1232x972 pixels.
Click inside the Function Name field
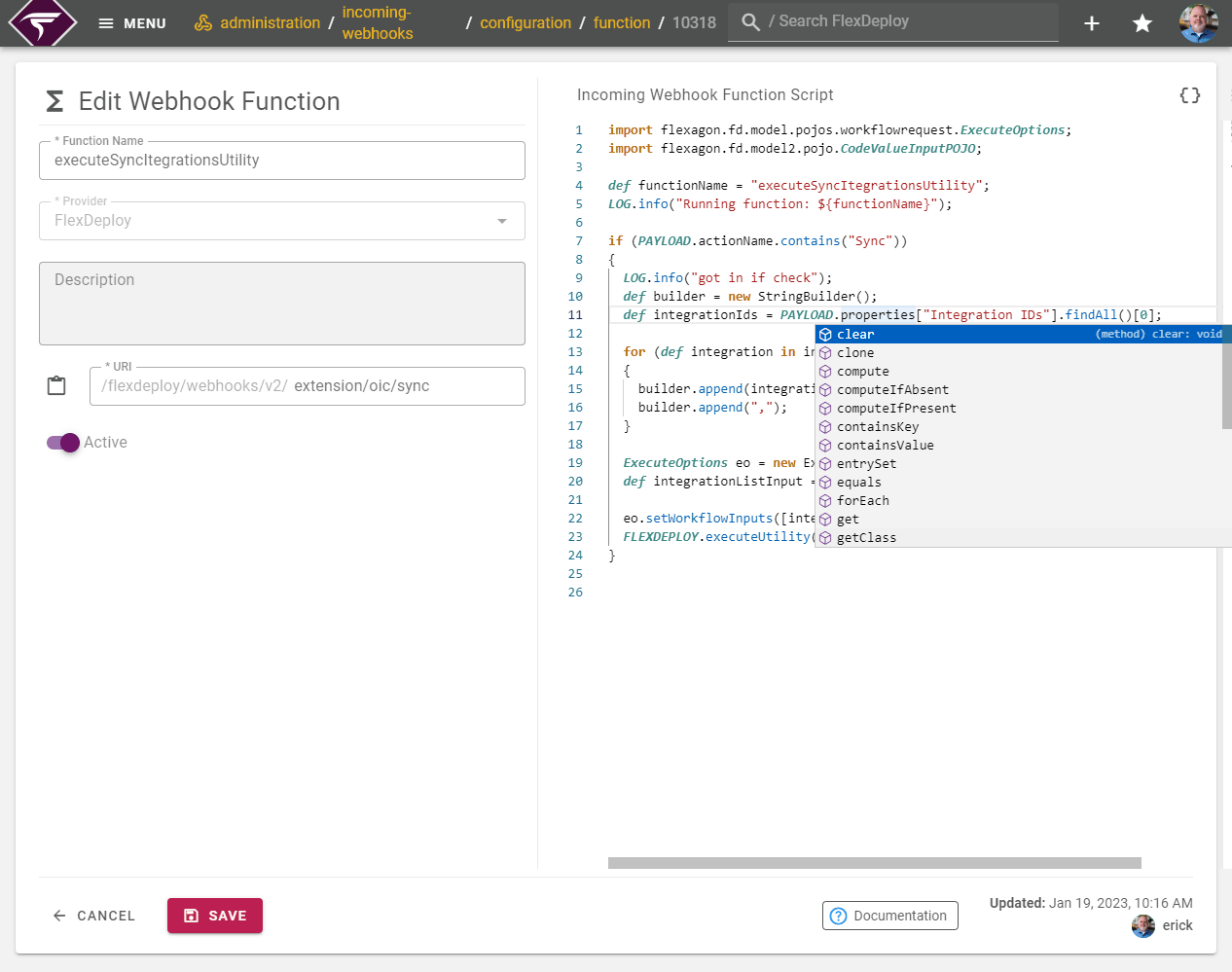pyautogui.click(x=282, y=161)
